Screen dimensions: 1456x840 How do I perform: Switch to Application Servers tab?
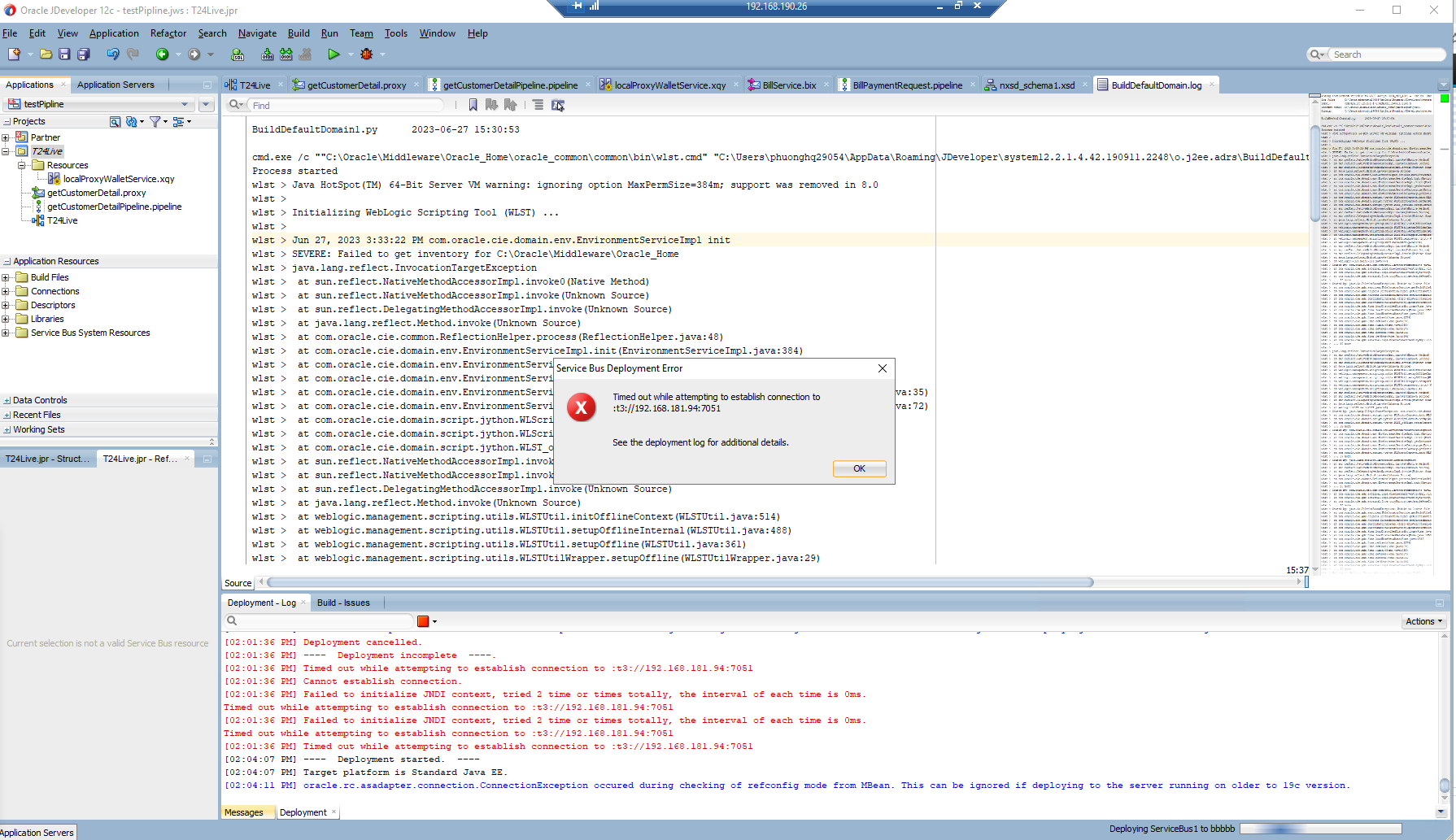click(116, 85)
